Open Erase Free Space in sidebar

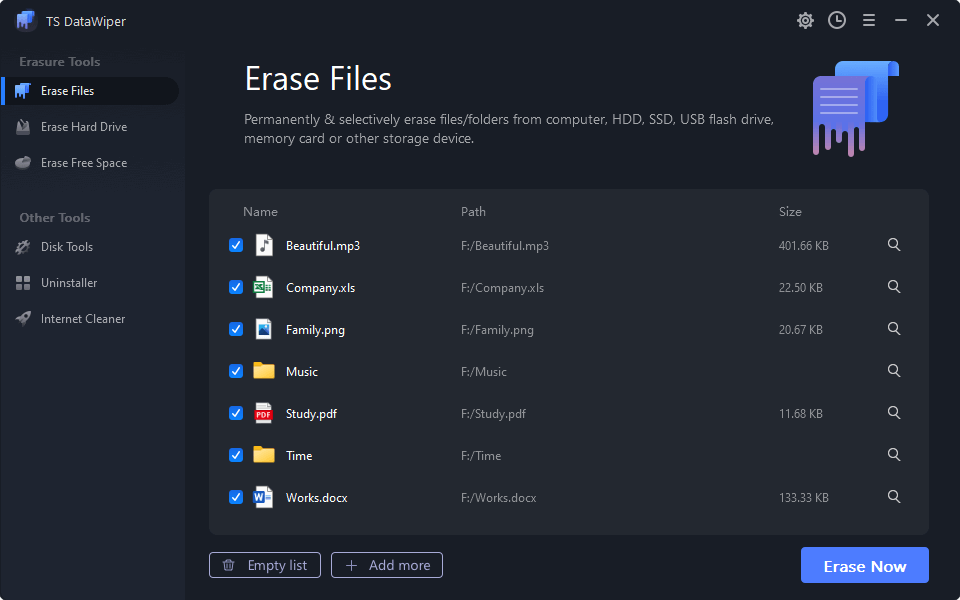point(83,163)
